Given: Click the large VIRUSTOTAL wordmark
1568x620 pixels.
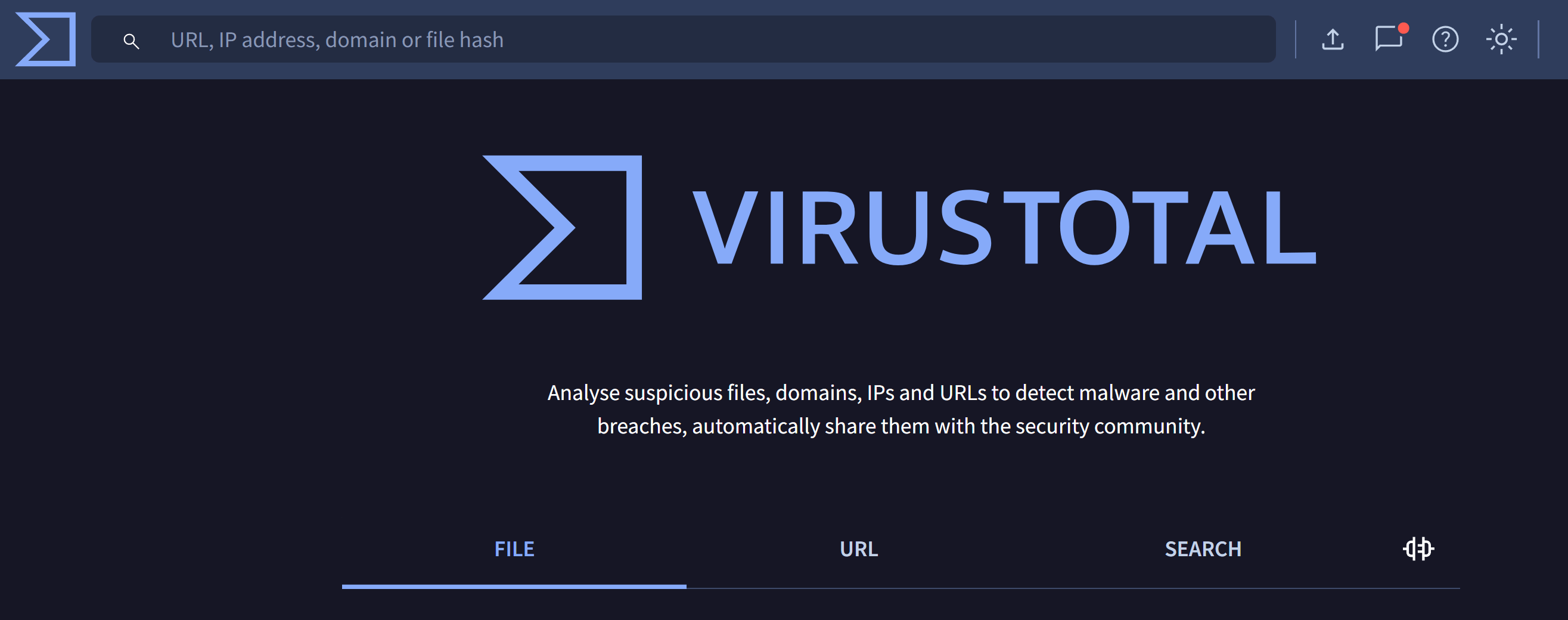Looking at the screenshot, I should [1004, 227].
